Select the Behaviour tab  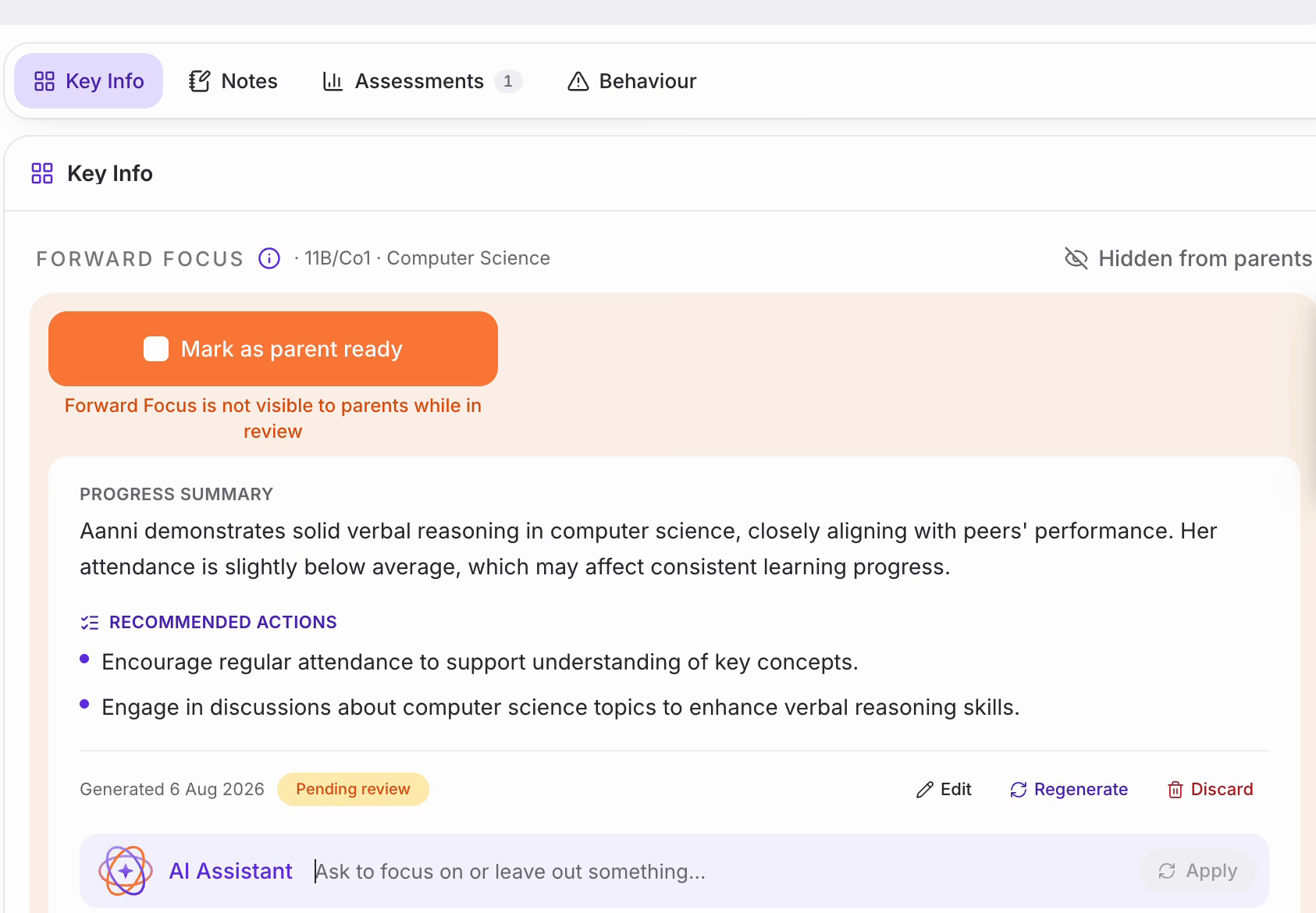coord(632,81)
